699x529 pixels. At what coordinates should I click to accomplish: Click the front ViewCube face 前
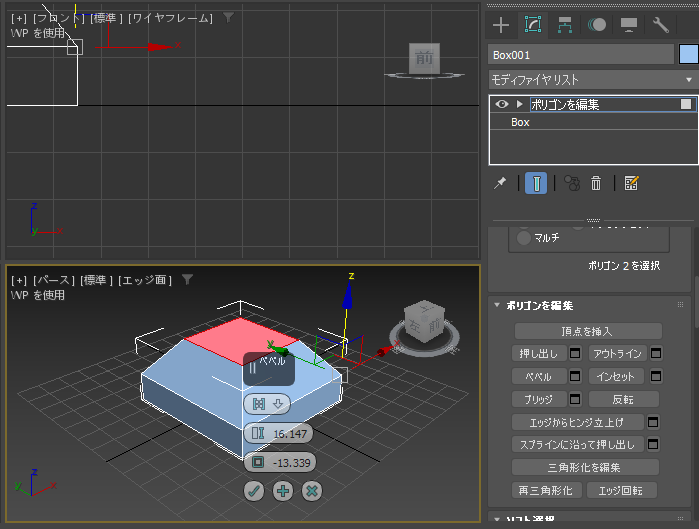pos(424,58)
